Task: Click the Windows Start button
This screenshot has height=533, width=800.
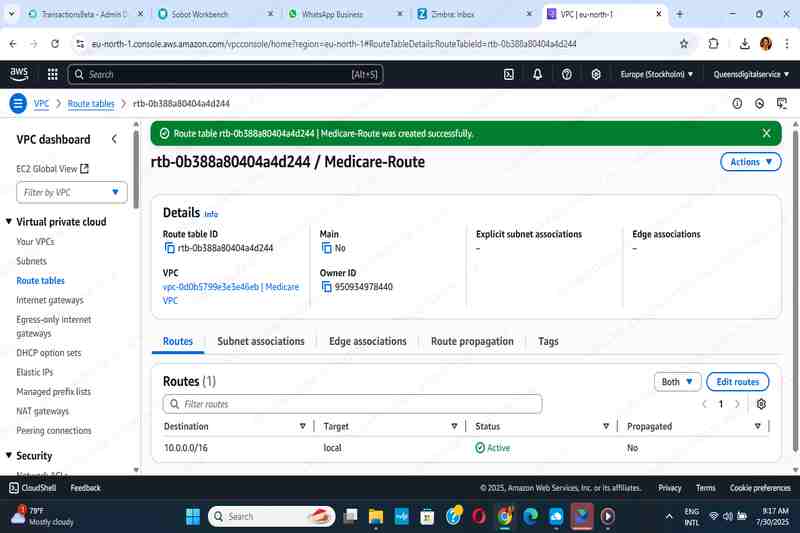Action: point(193,516)
